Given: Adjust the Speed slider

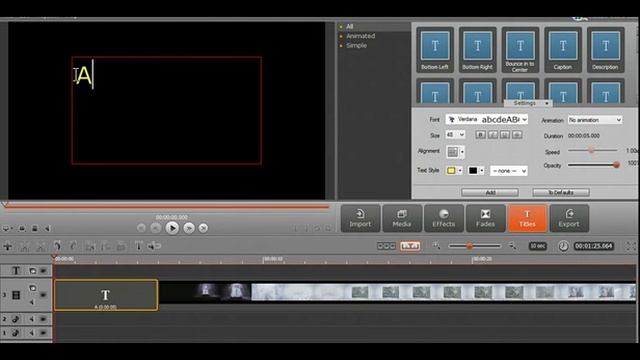Looking at the screenshot, I should (x=591, y=150).
